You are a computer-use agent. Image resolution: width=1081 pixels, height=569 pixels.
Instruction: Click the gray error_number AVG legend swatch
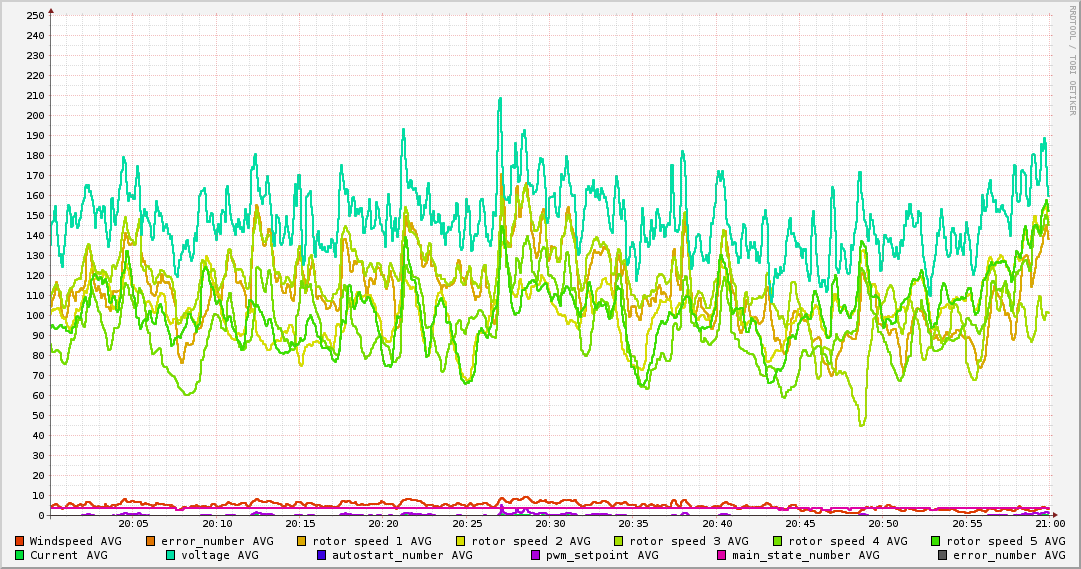pos(942,555)
